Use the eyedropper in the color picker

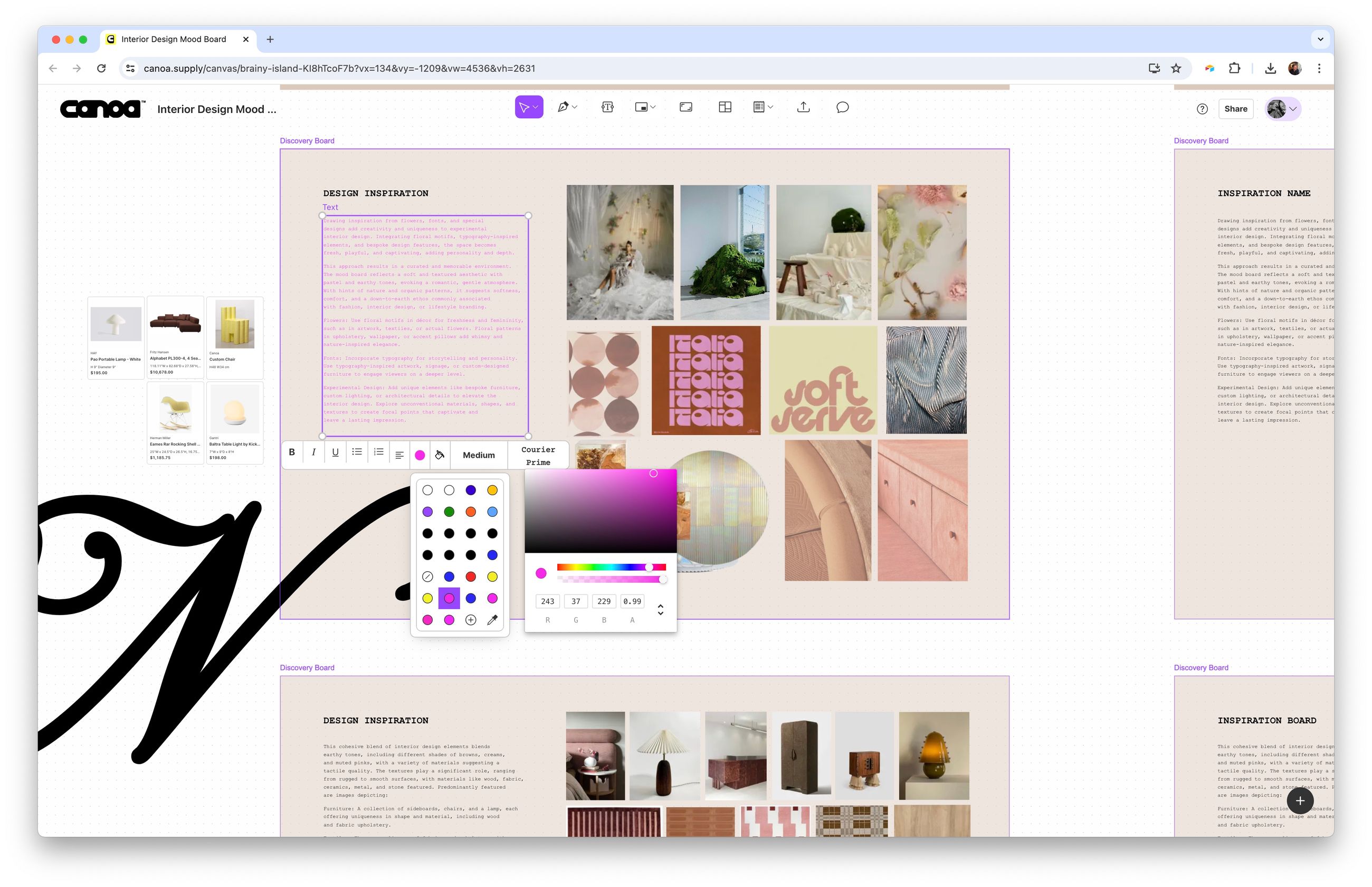492,620
